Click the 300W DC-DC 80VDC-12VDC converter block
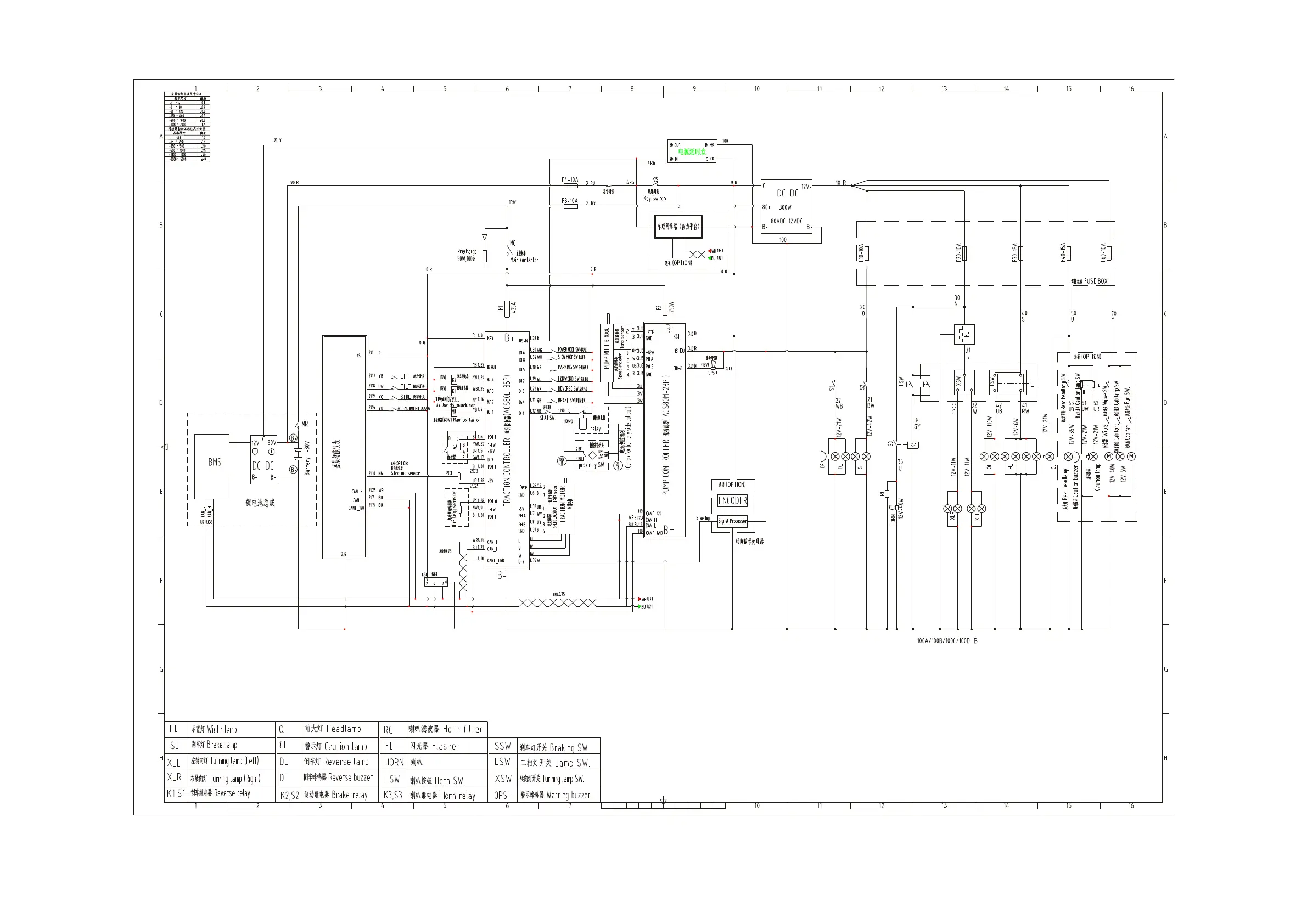 tap(786, 206)
